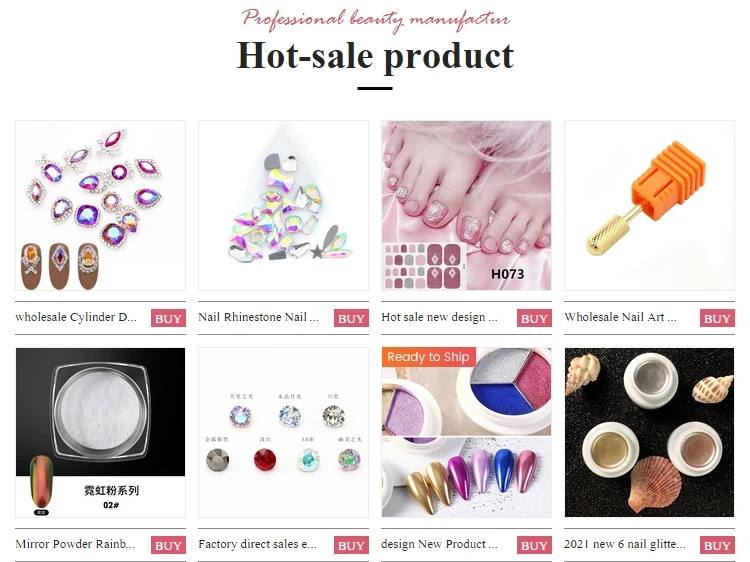Open the 'wholesale Cylinder D...' title link

76,317
